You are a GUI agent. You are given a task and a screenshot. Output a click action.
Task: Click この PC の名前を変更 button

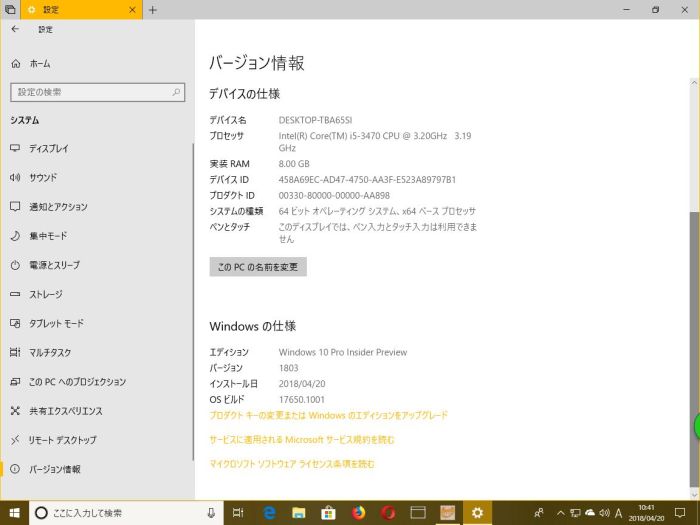pyautogui.click(x=257, y=267)
